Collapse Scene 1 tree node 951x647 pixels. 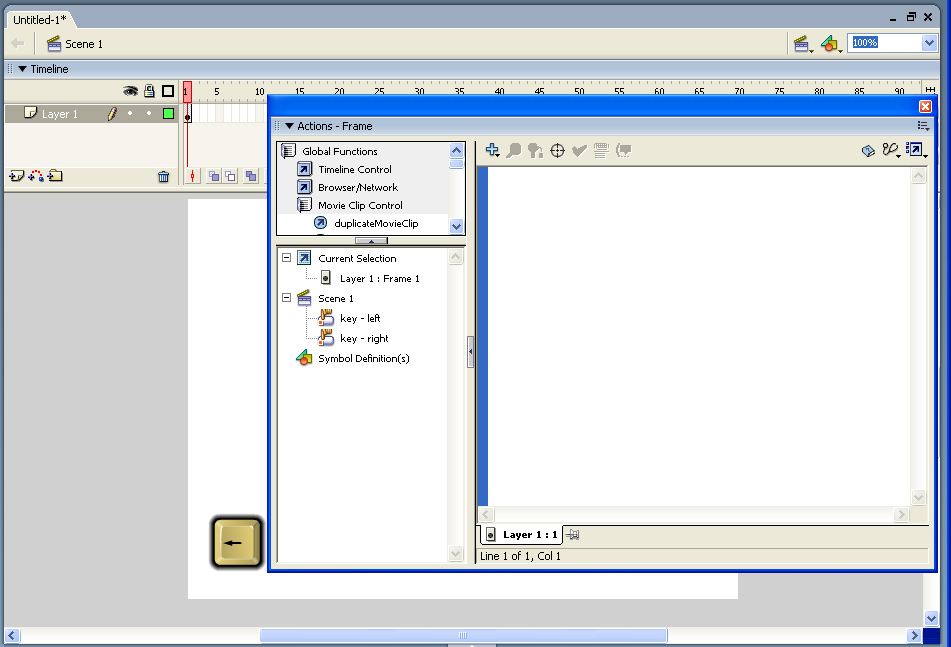coord(286,298)
